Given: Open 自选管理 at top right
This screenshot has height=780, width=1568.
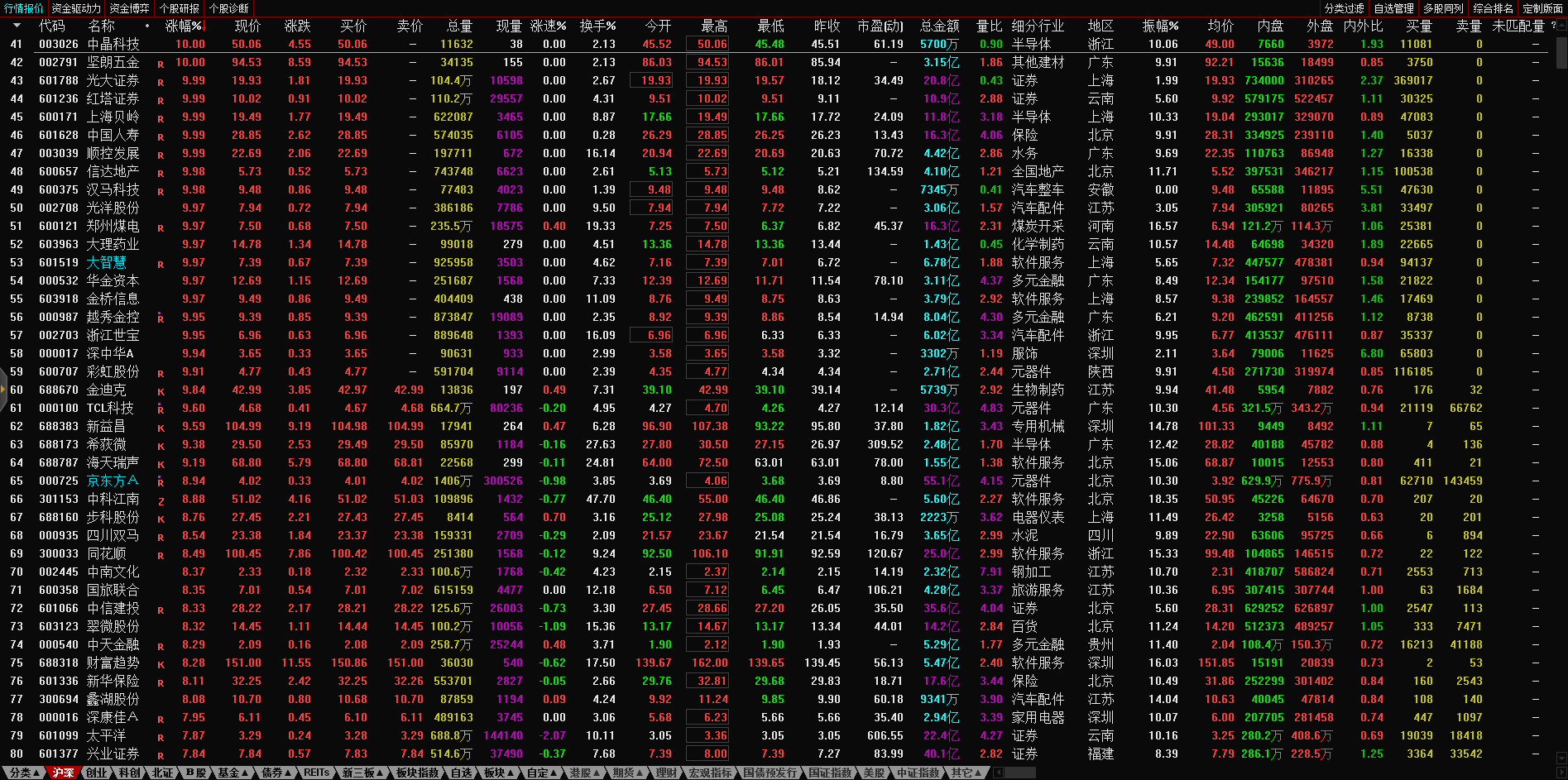Looking at the screenshot, I should tap(1393, 8).
